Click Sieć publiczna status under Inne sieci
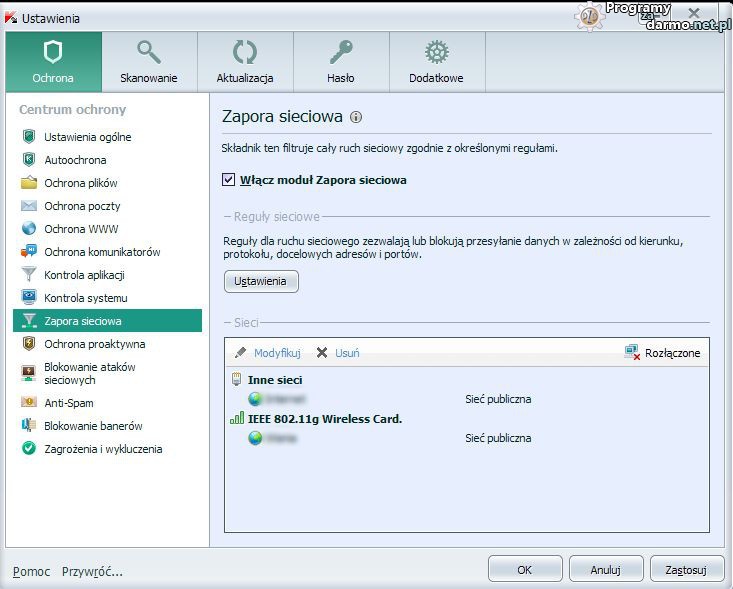 pyautogui.click(x=498, y=399)
